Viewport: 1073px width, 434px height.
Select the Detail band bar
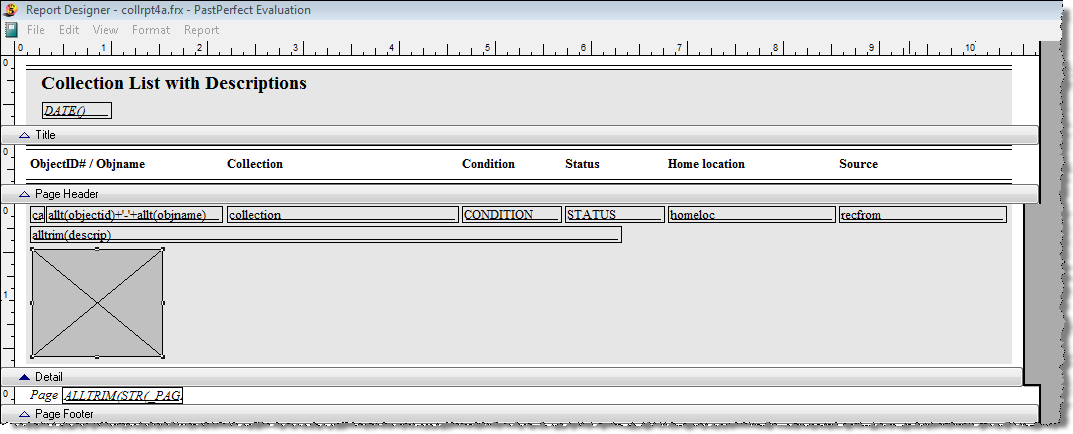pyautogui.click(x=511, y=376)
